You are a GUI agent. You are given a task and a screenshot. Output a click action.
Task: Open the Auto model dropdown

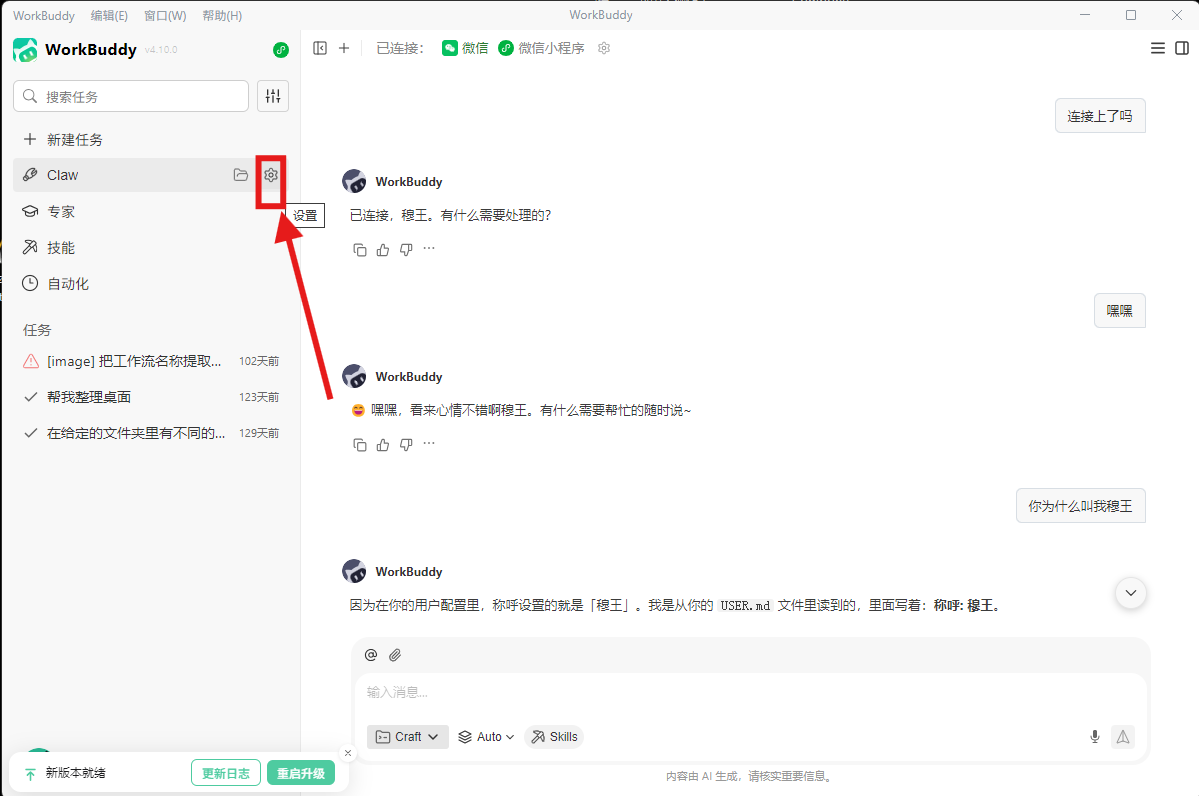point(486,736)
